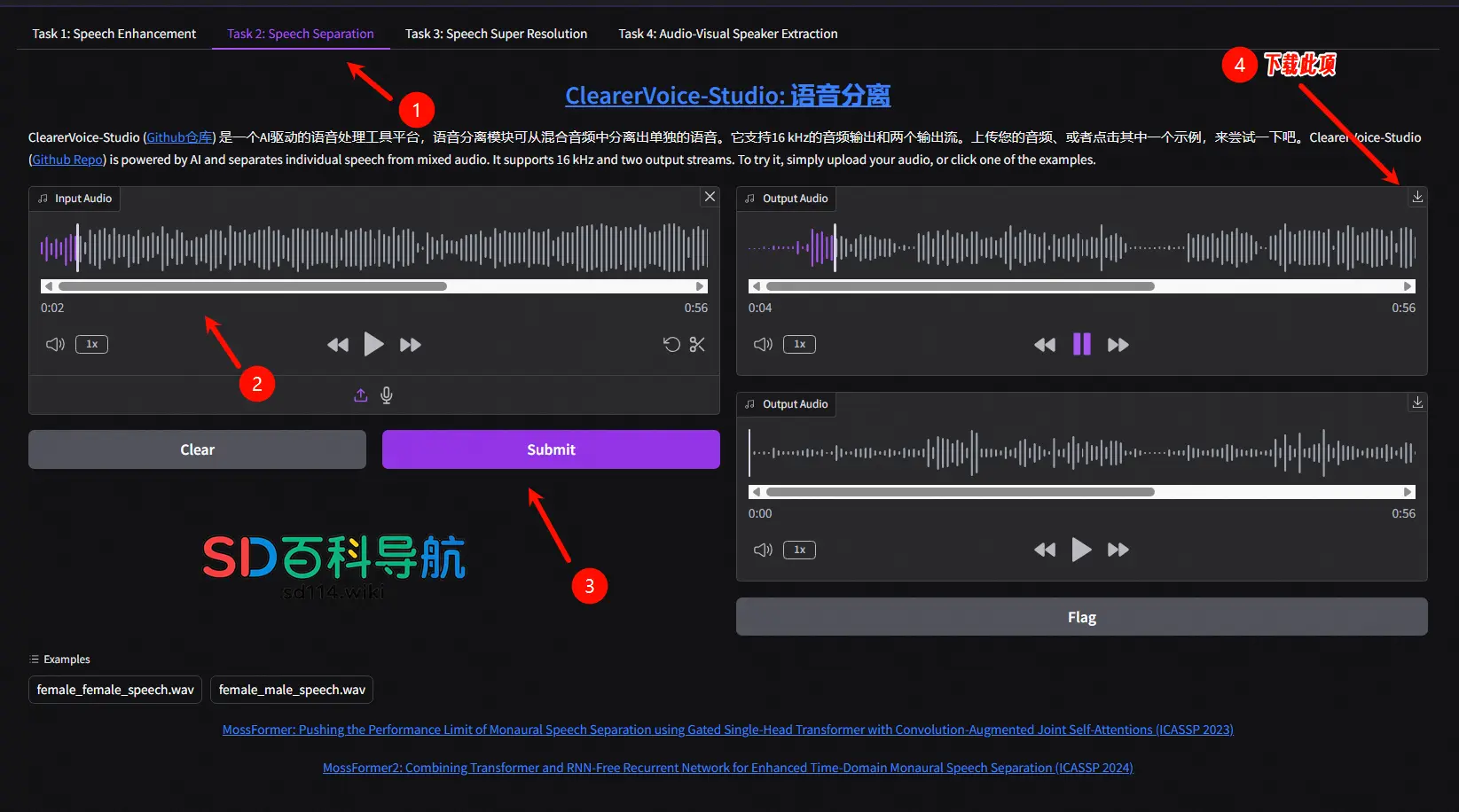This screenshot has width=1459, height=812.
Task: Rewind the second Output Audio
Action: pyautogui.click(x=1045, y=550)
